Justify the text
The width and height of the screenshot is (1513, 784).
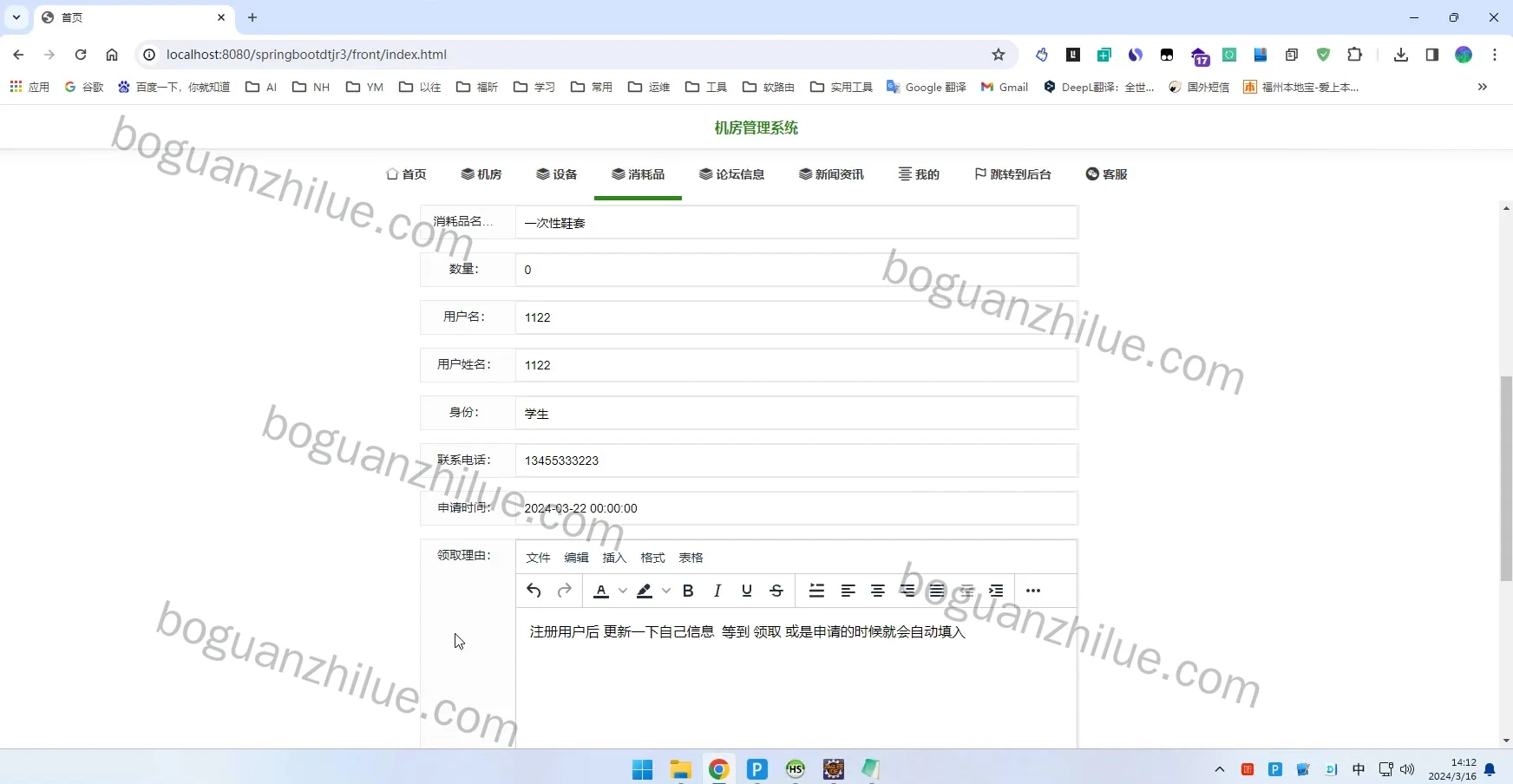point(937,591)
